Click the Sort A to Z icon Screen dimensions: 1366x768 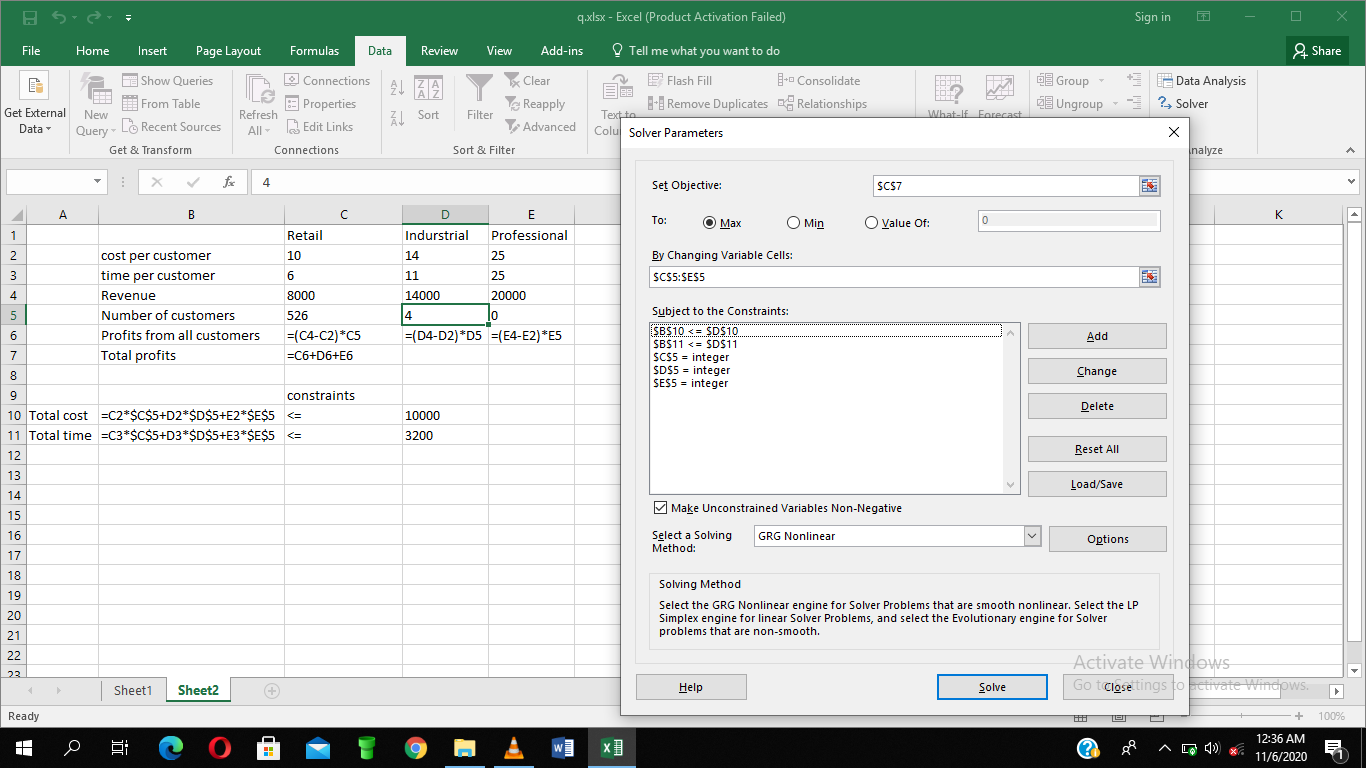396,88
